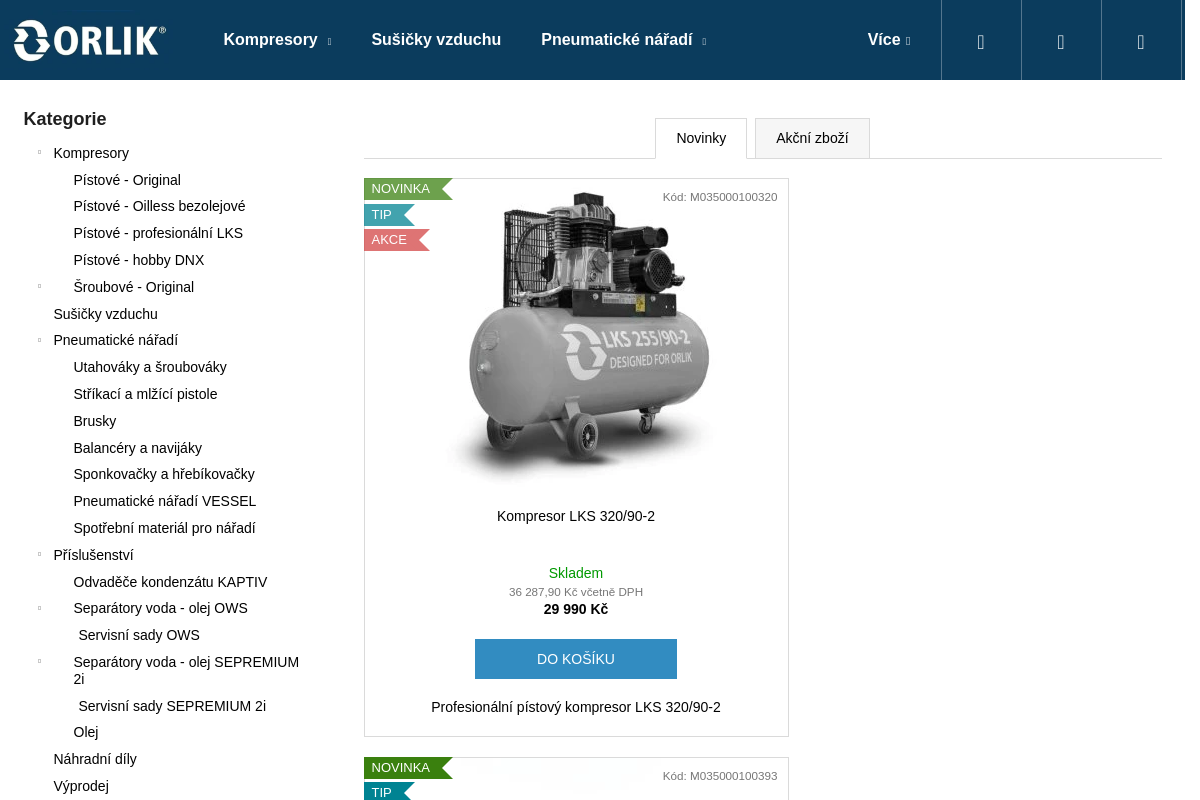Viewport: 1200px width, 800px height.
Task: Select Utahováky a šroubováky category
Action: 150,367
